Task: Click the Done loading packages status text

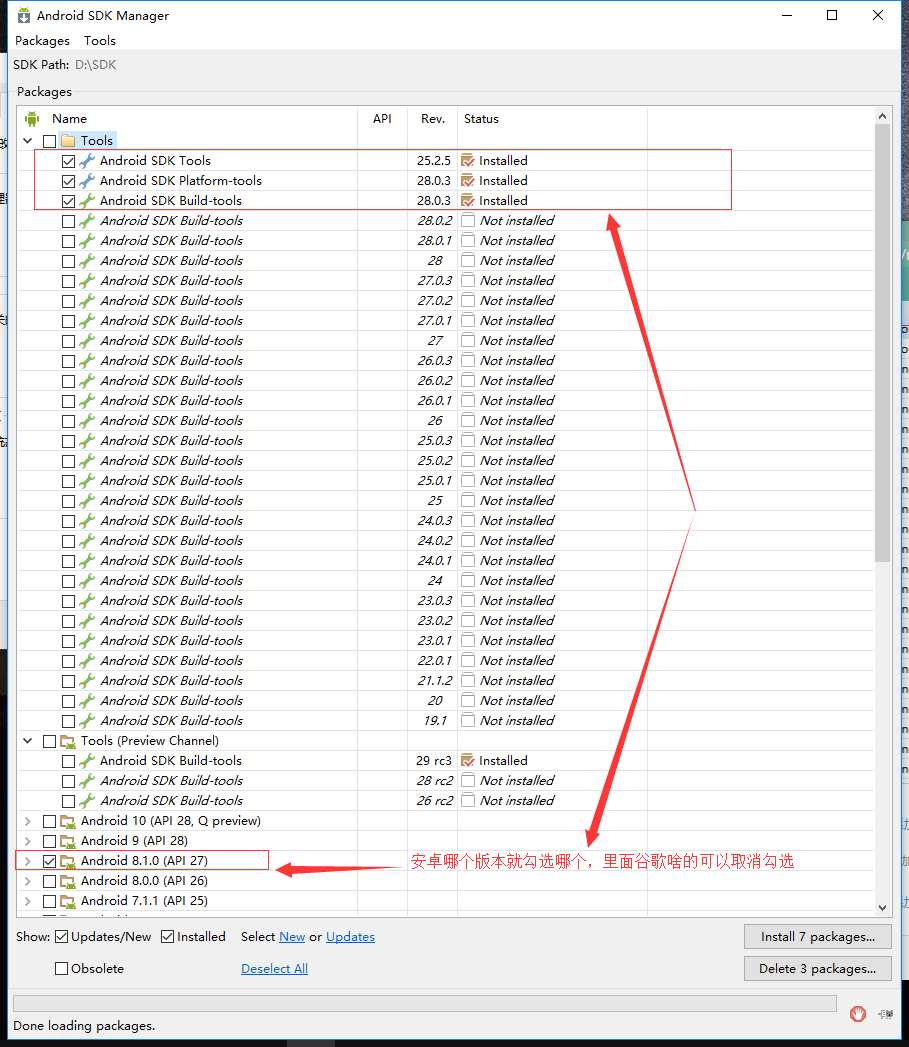Action: pyautogui.click(x=84, y=1026)
